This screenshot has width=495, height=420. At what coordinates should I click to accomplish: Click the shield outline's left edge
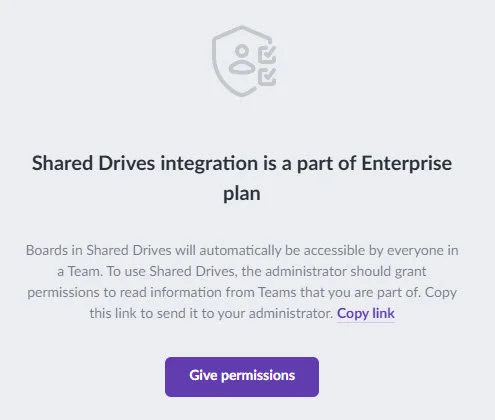coord(214,62)
